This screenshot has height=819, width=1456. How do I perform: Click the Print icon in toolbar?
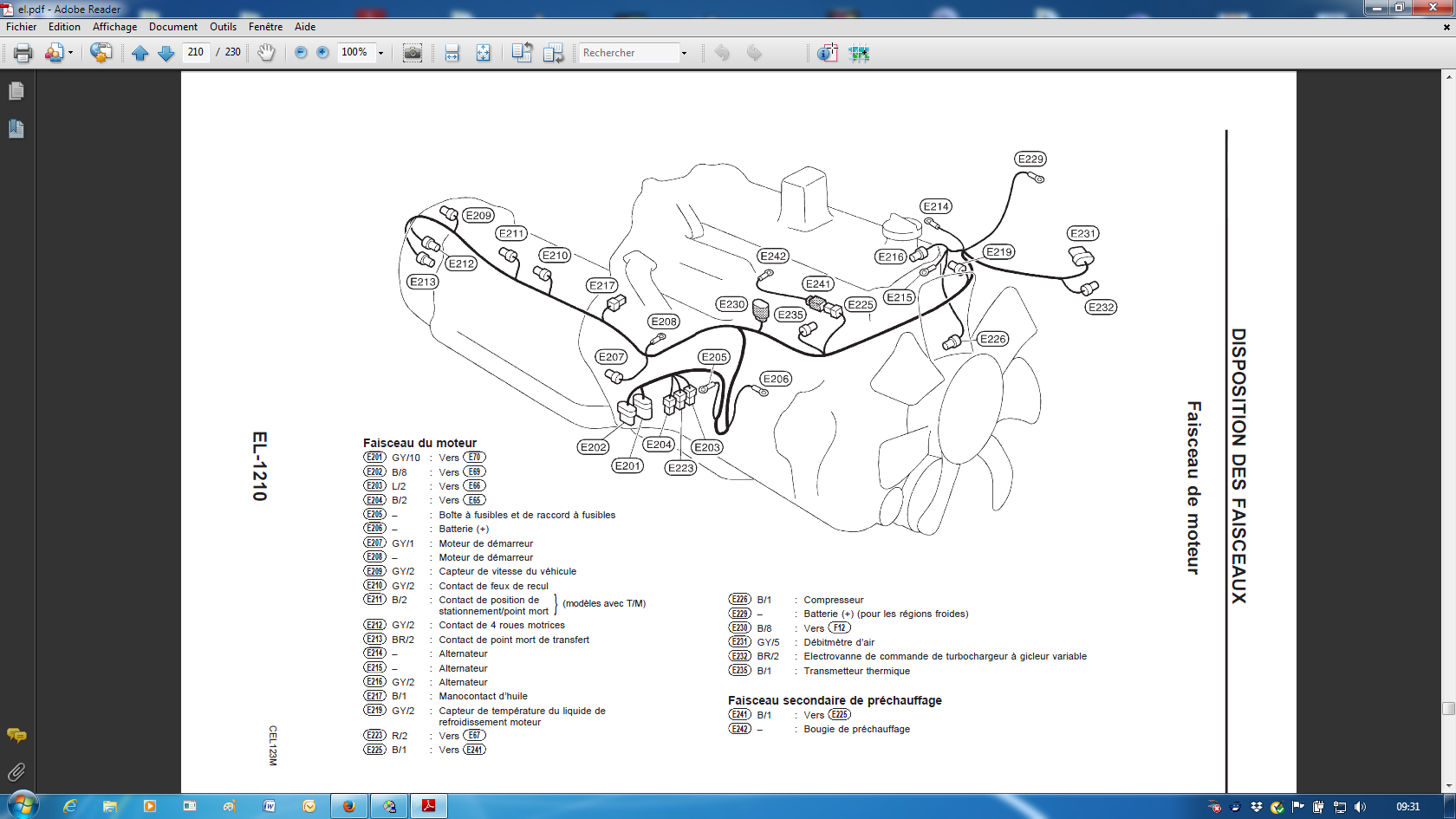(23, 53)
